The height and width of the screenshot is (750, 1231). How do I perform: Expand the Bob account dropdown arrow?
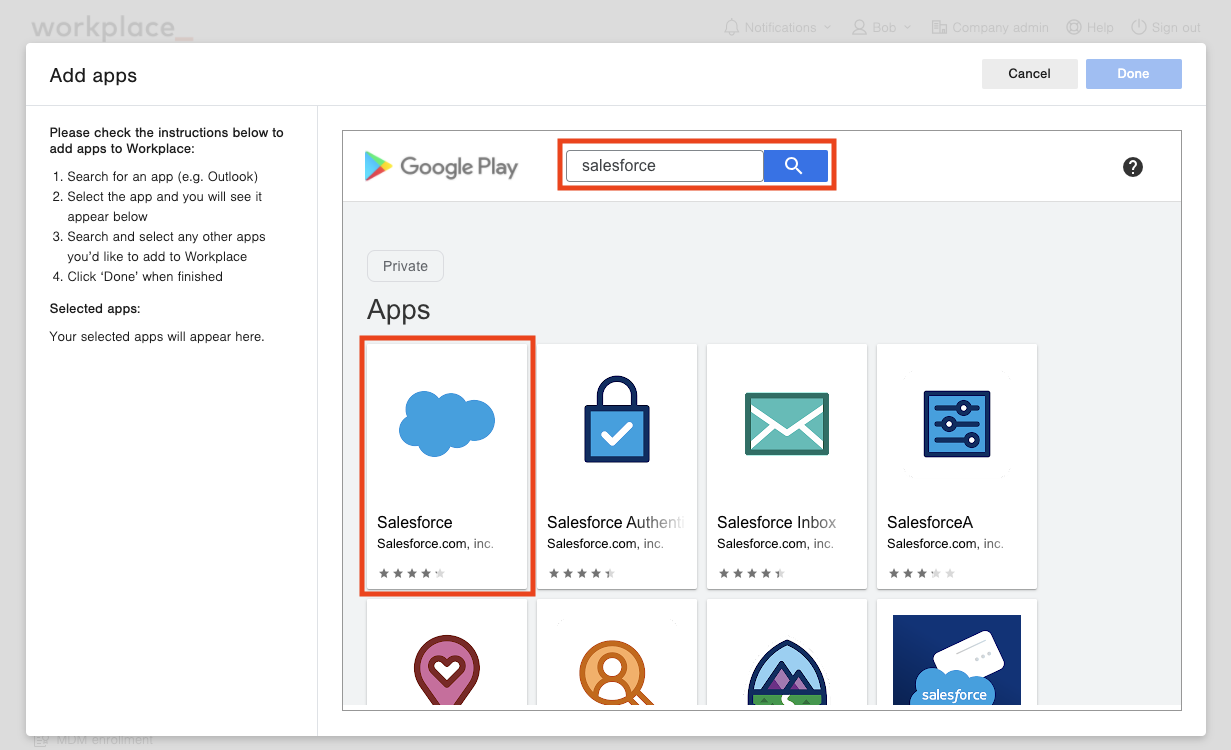[x=907, y=28]
